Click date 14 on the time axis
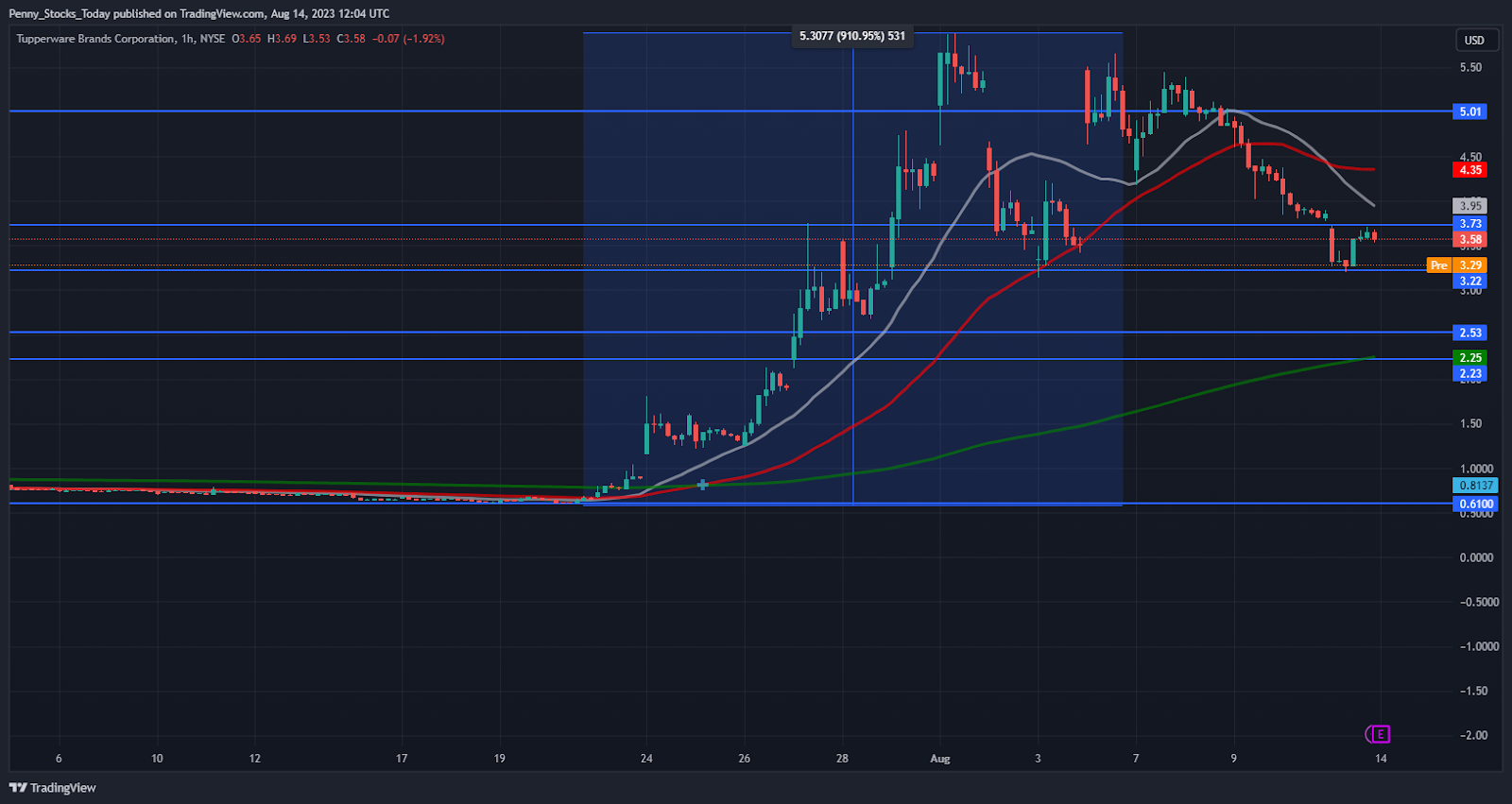This screenshot has width=1512, height=804. pyautogui.click(x=1381, y=759)
